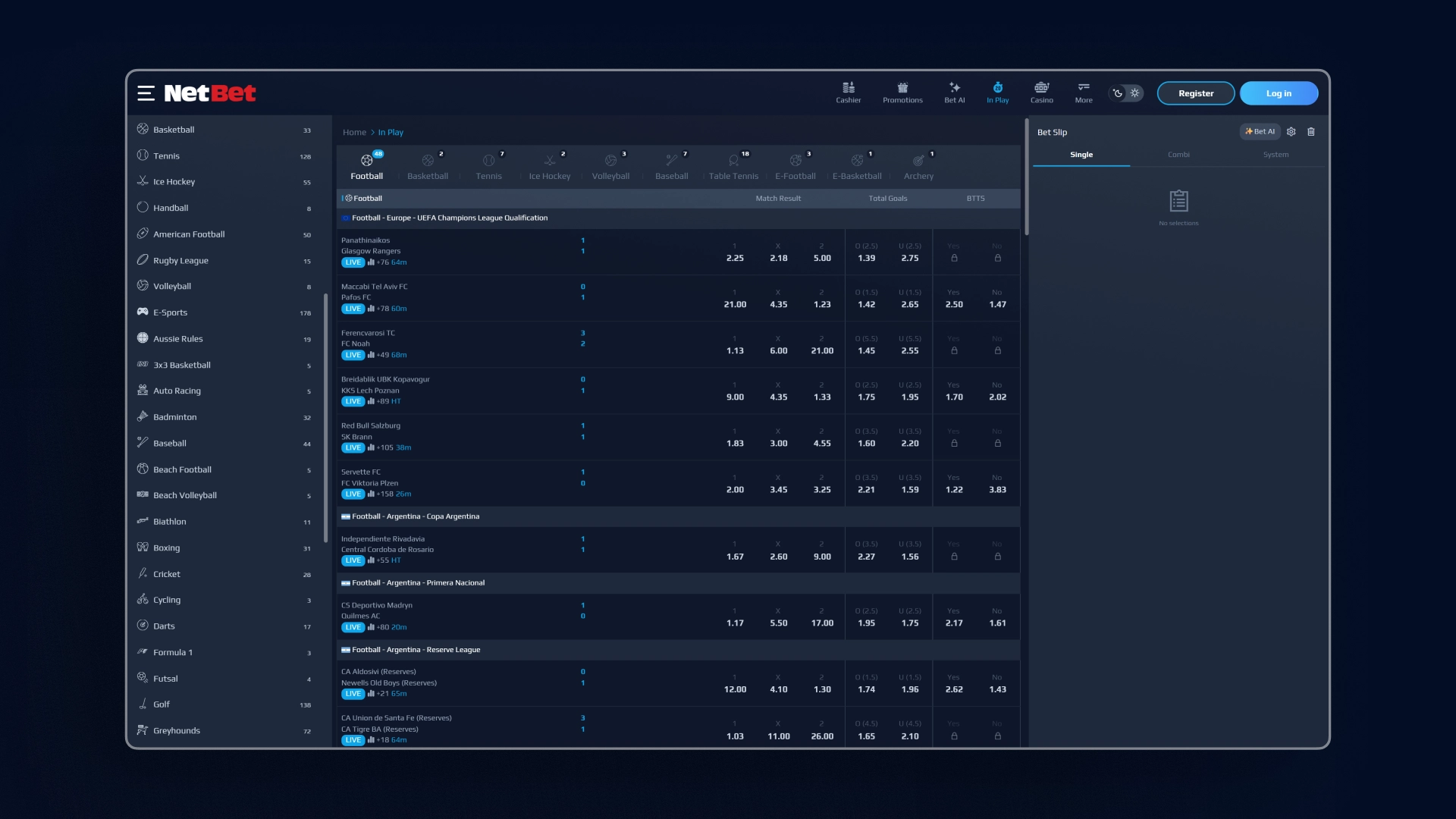This screenshot has height=819, width=1456.
Task: Clear bet slip with the trash icon
Action: (1311, 132)
